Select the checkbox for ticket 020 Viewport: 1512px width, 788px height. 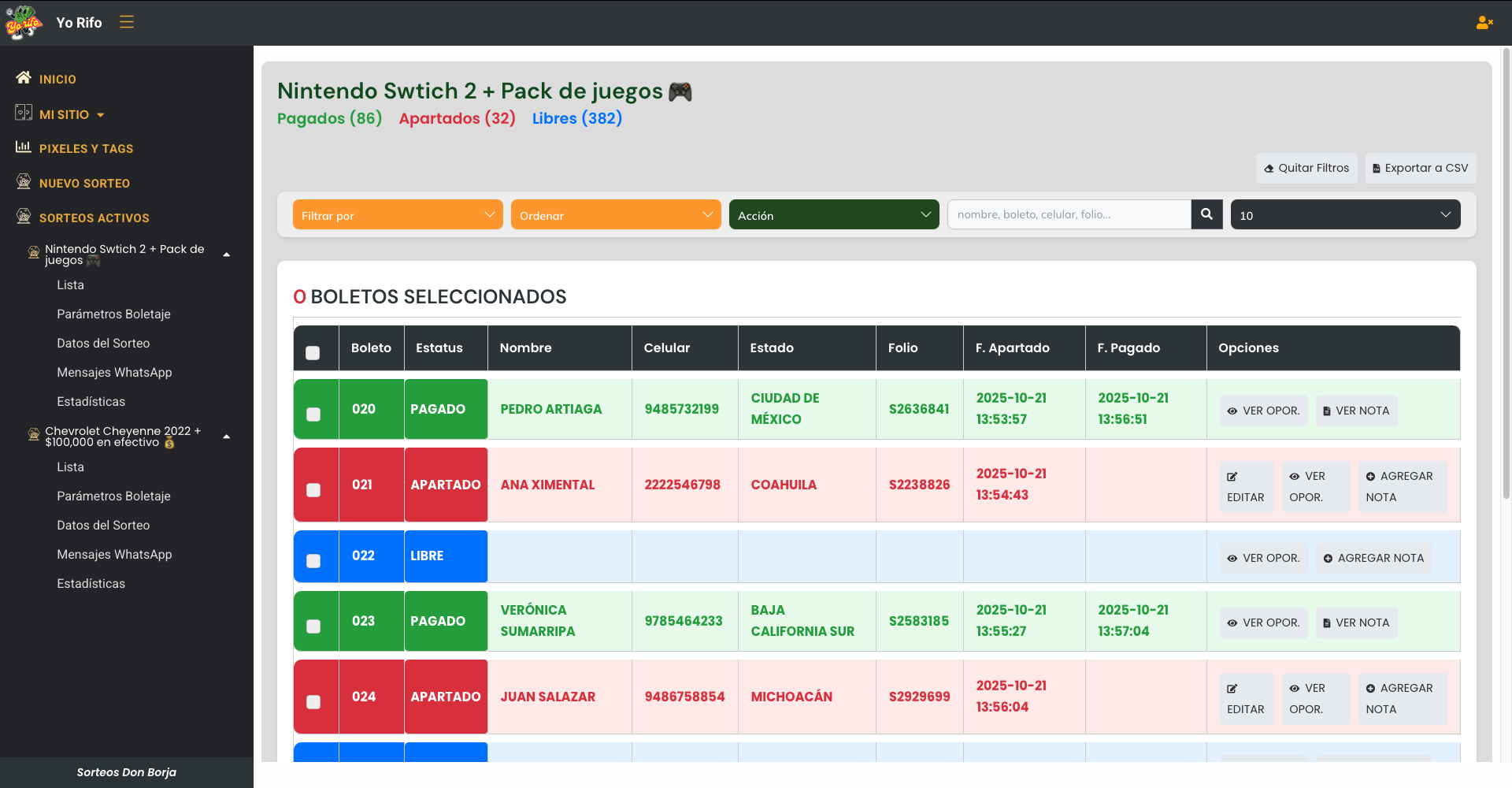click(313, 414)
